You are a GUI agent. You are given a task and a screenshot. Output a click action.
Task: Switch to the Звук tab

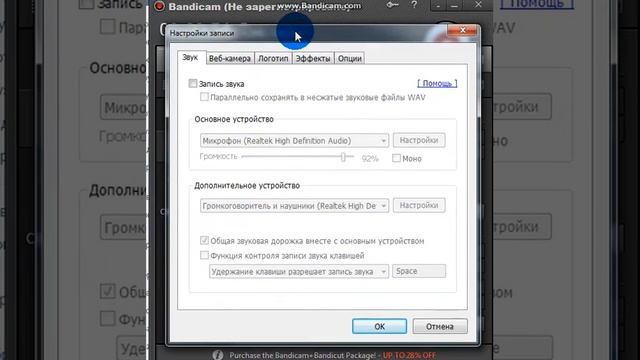pyautogui.click(x=190, y=58)
